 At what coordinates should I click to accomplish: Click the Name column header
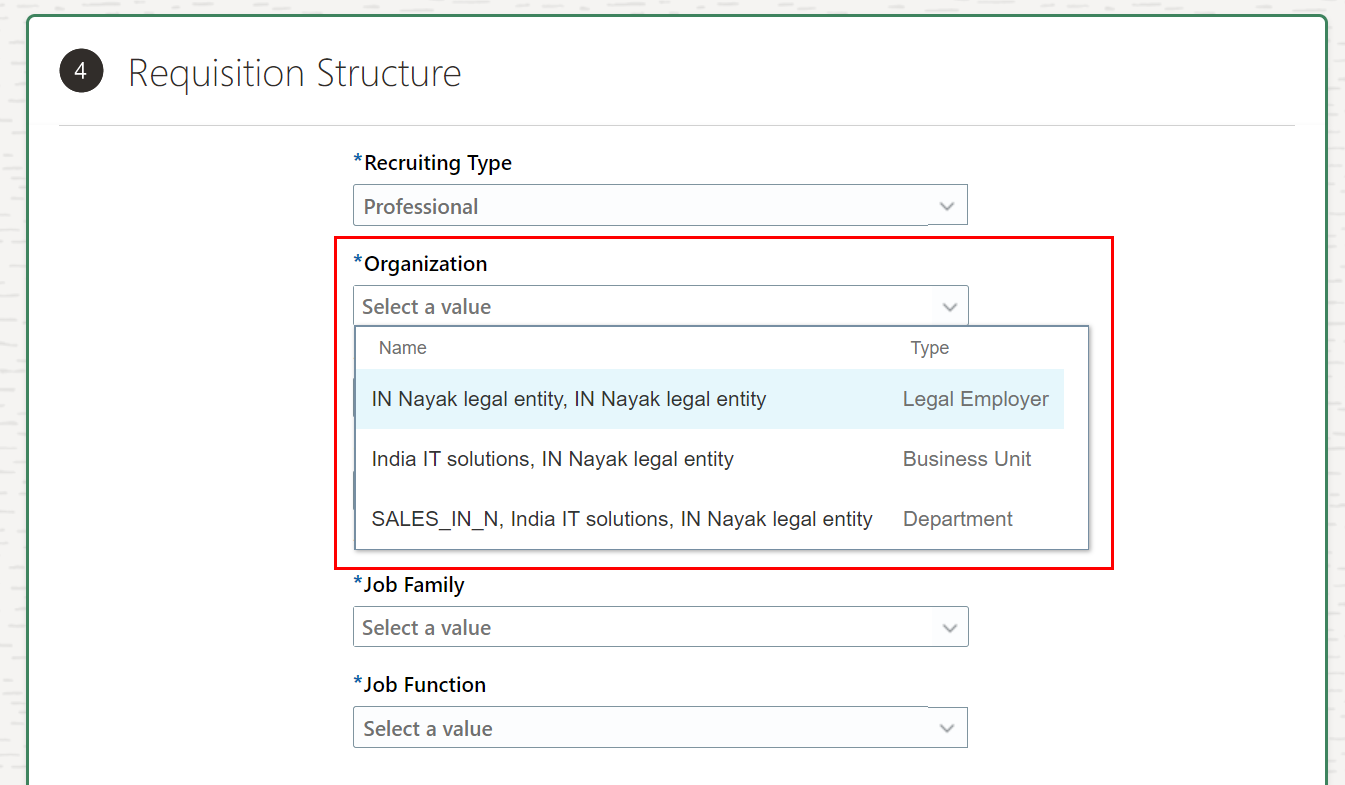click(402, 347)
